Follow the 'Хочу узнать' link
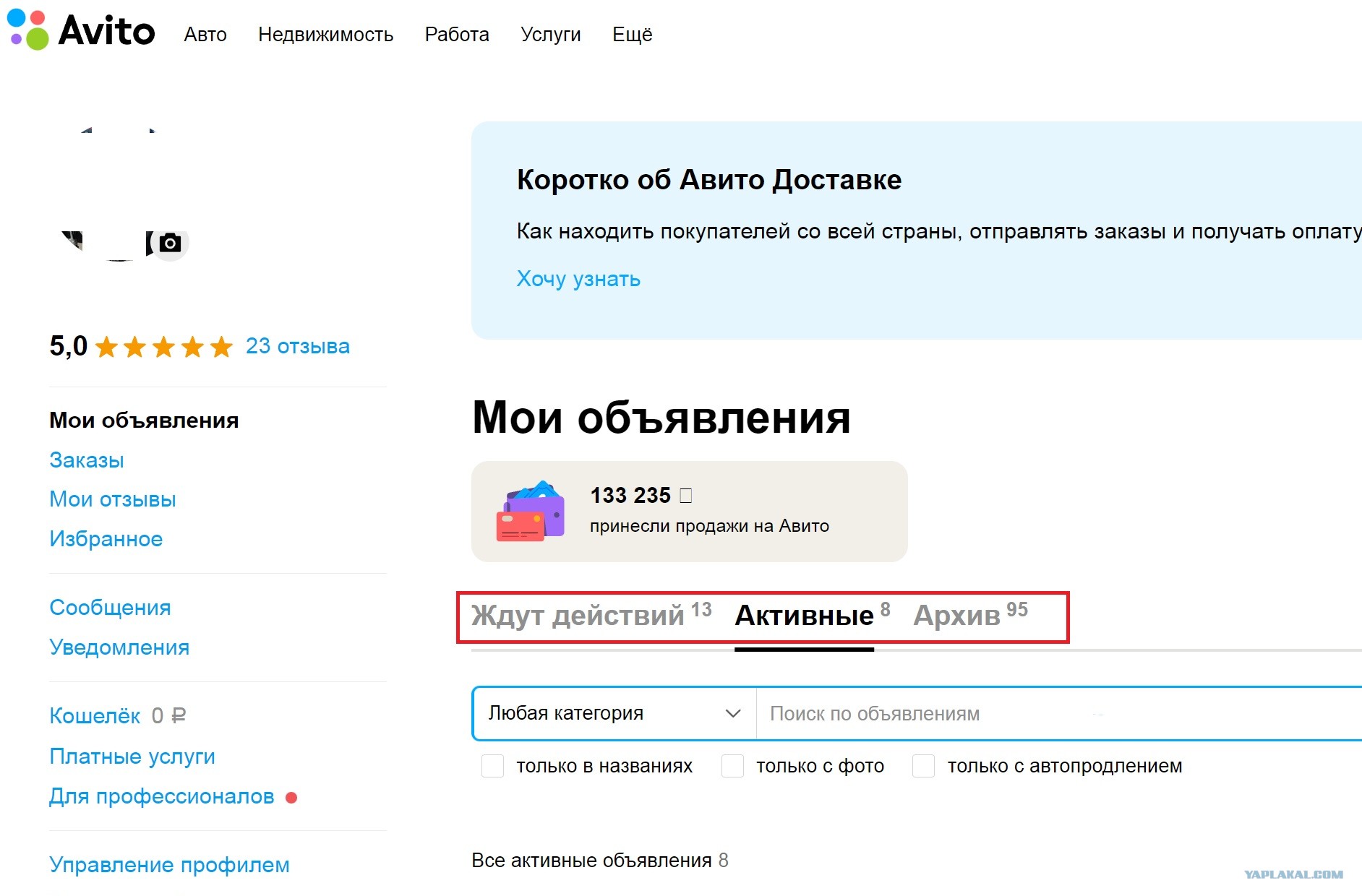1362x896 pixels. pos(578,279)
